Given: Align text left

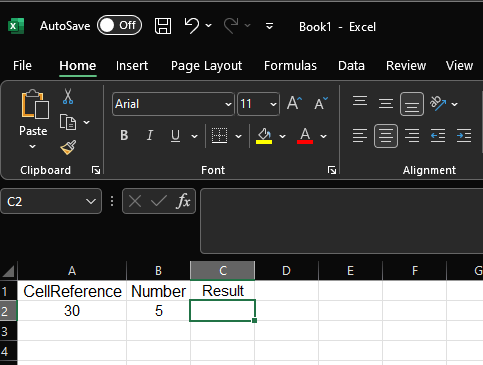Looking at the screenshot, I should (360, 136).
